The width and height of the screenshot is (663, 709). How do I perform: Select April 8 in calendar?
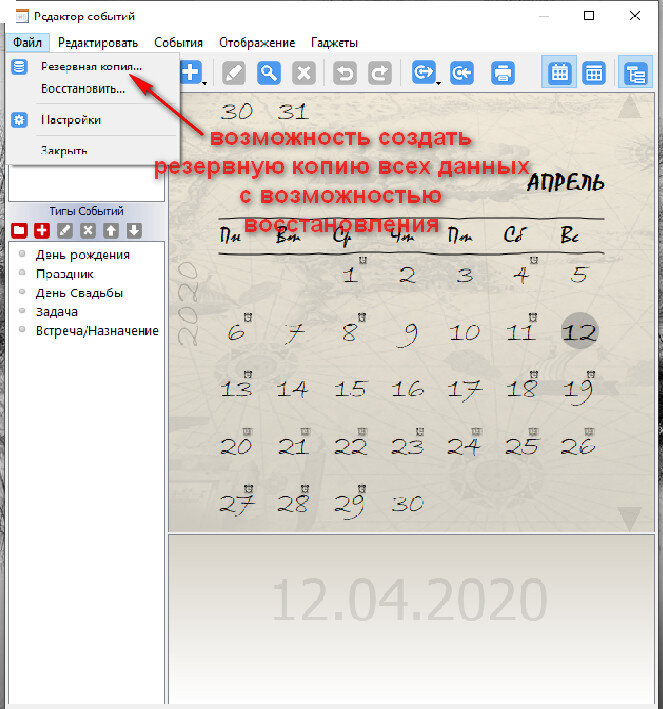(x=350, y=333)
